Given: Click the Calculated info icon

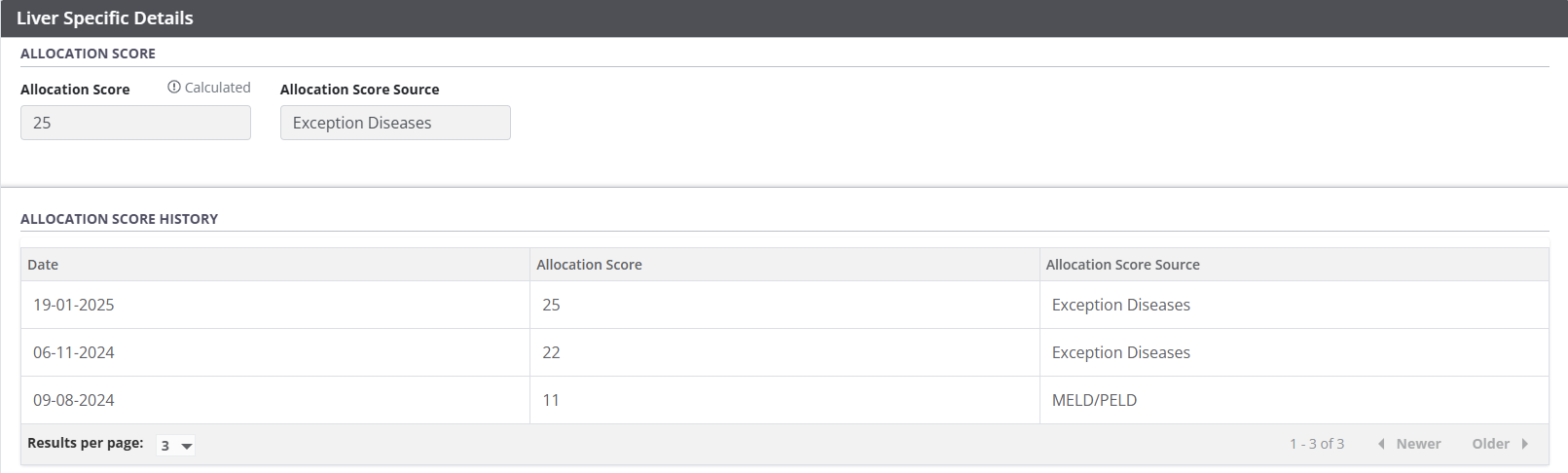Looking at the screenshot, I should (x=174, y=88).
